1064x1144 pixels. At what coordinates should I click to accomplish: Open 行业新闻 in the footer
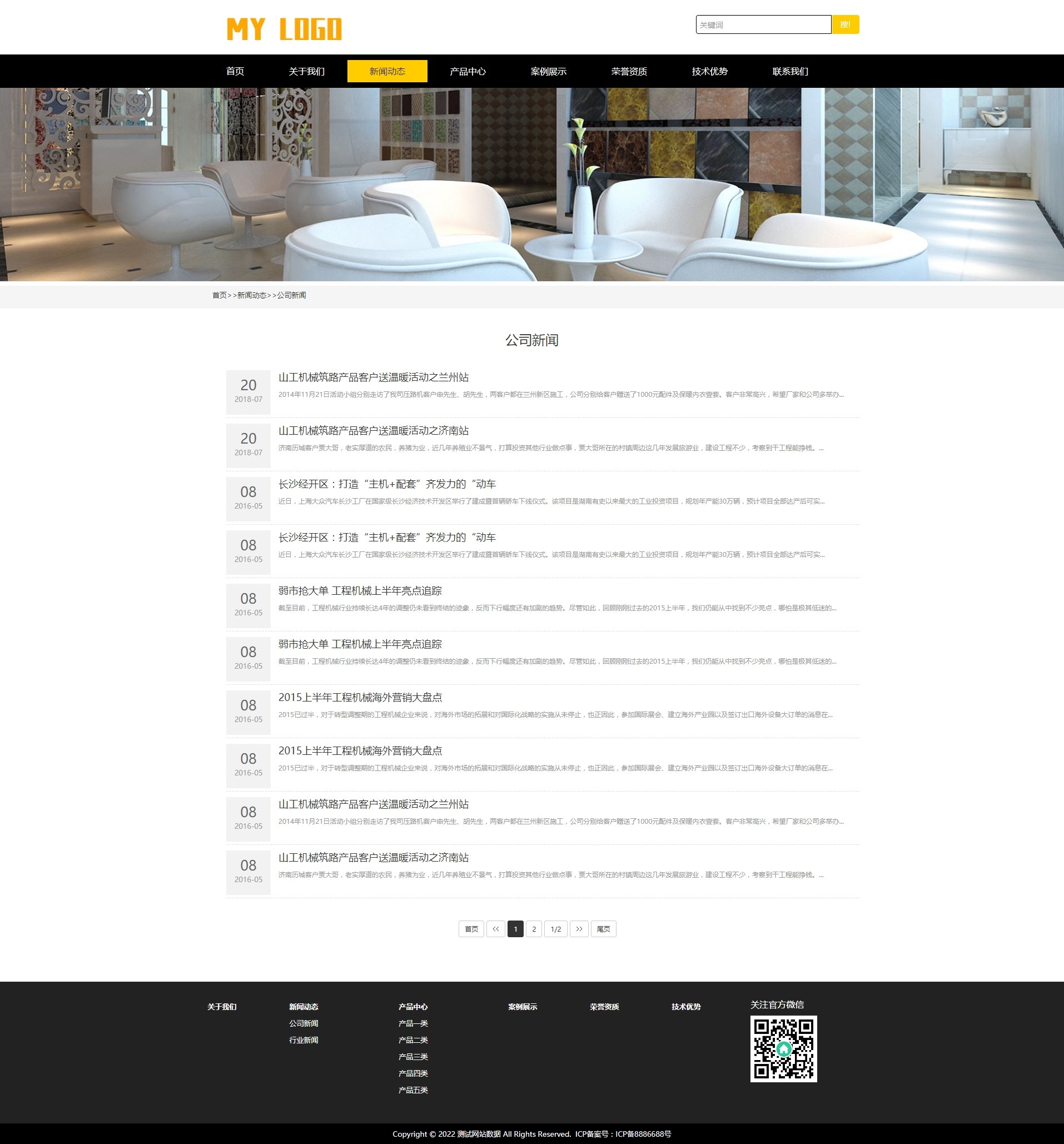tap(304, 1040)
